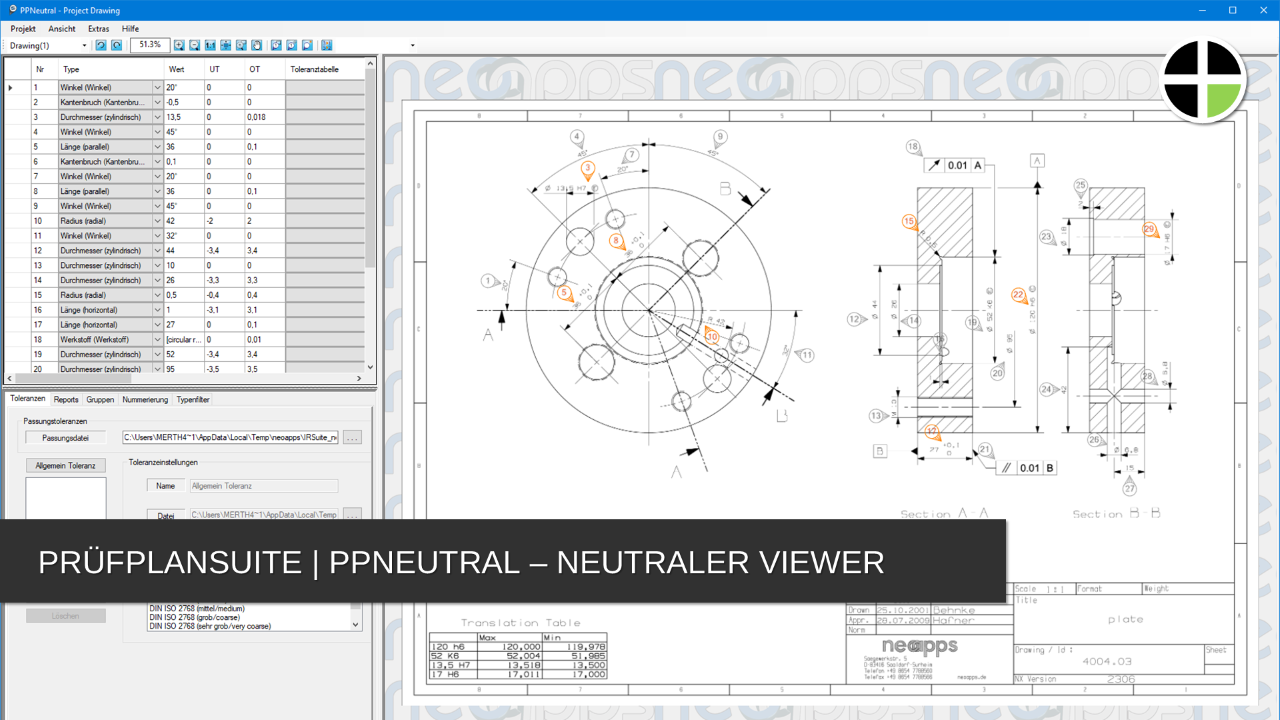
Task: Activate the zoom region tool
Action: (241, 45)
